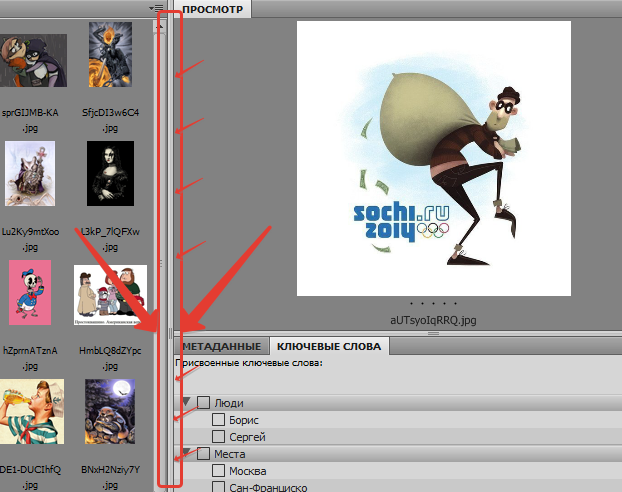Tick the Сергей keyword checkbox
This screenshot has width=622, height=492.
coord(218,438)
